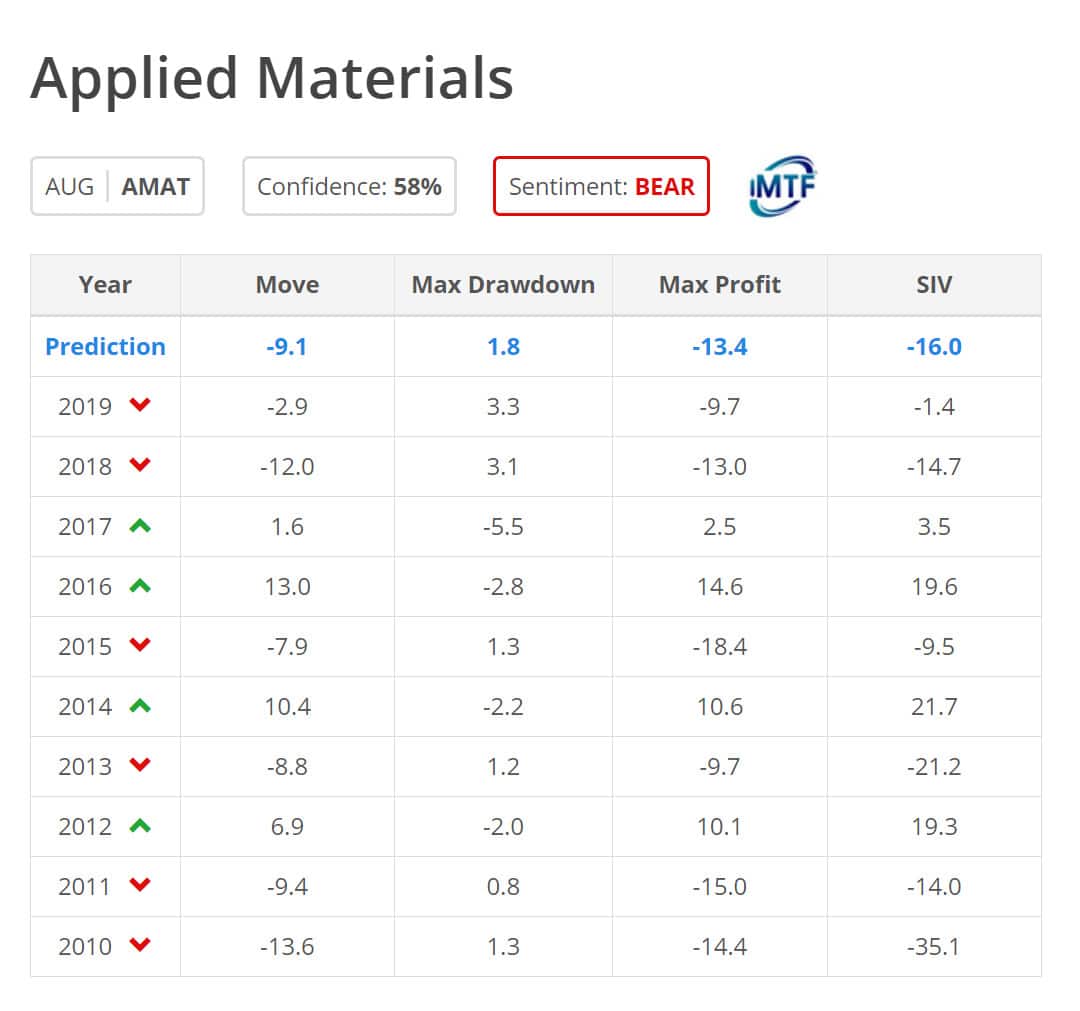Click the Move column header
The image size is (1080, 1011).
[x=287, y=285]
